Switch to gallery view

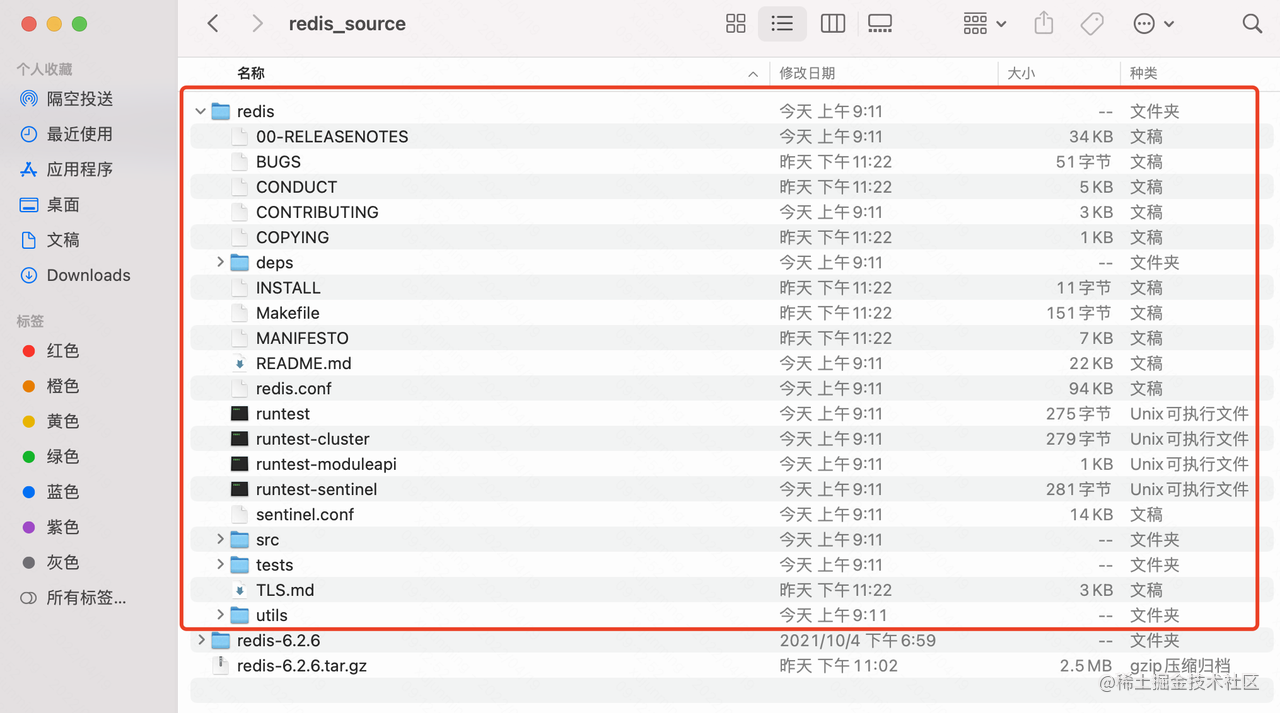880,24
